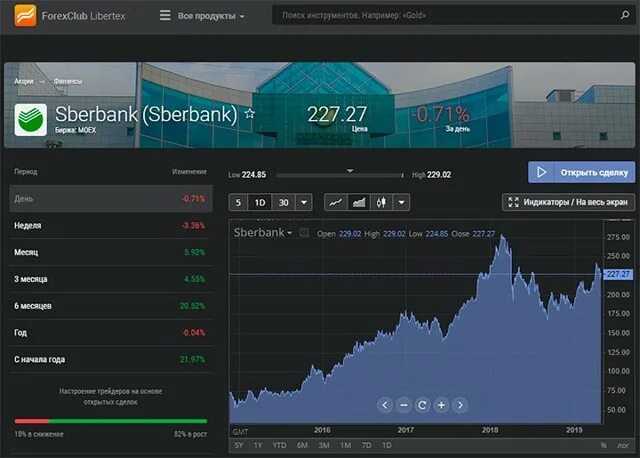Choose the 5 minute timeframe
Image resolution: width=640 pixels, height=458 pixels.
pyautogui.click(x=238, y=202)
